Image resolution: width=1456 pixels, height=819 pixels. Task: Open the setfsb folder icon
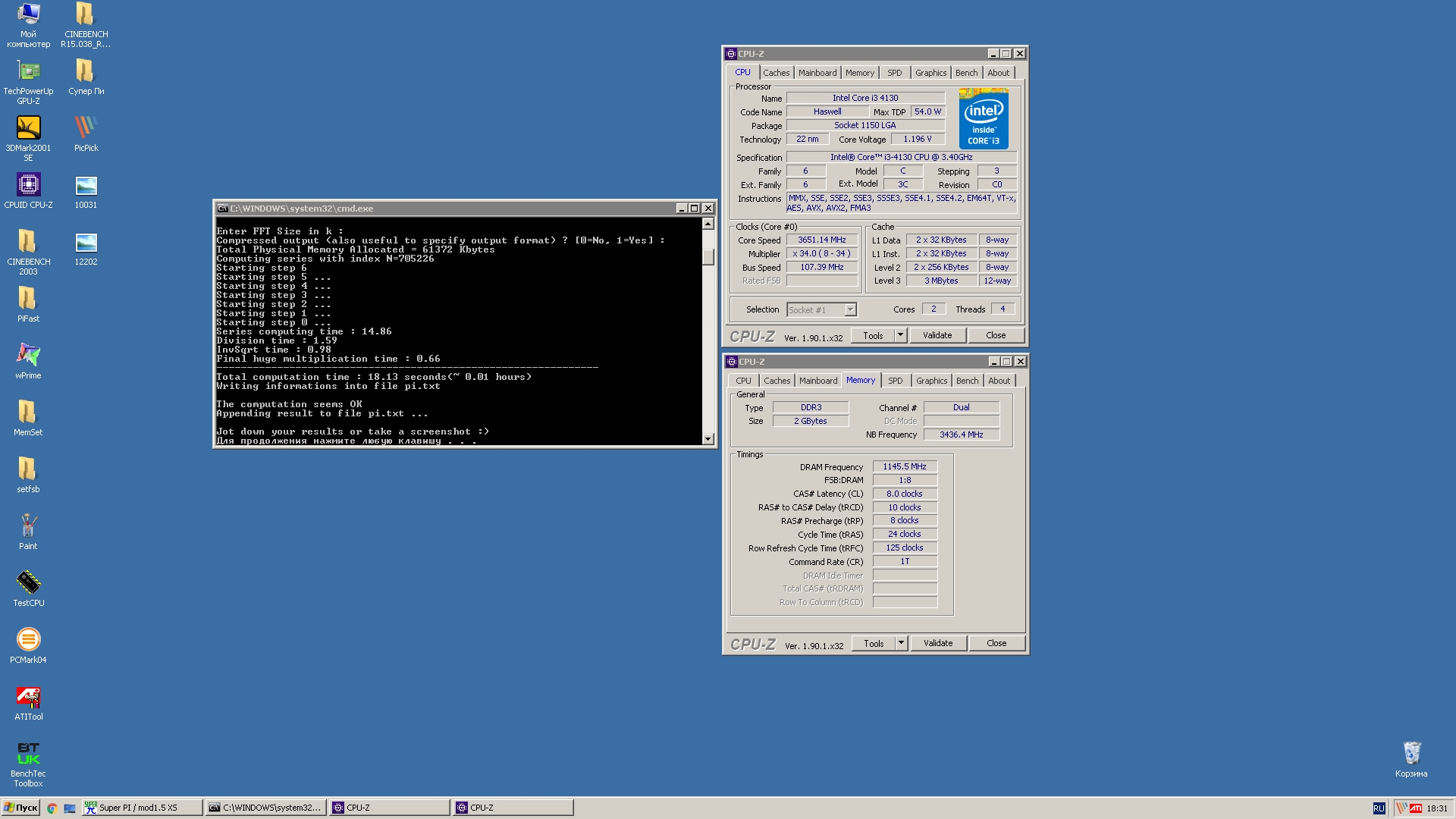pos(28,475)
